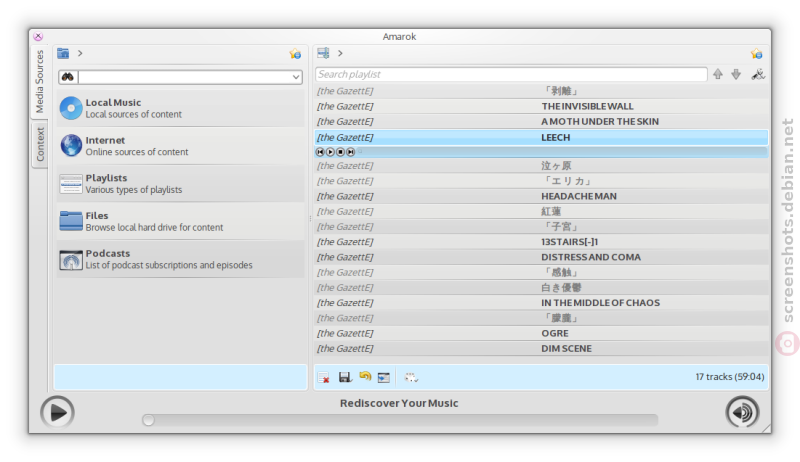The height and width of the screenshot is (462, 800).
Task: Select the highlighted track LEECH
Action: pyautogui.click(x=541, y=137)
